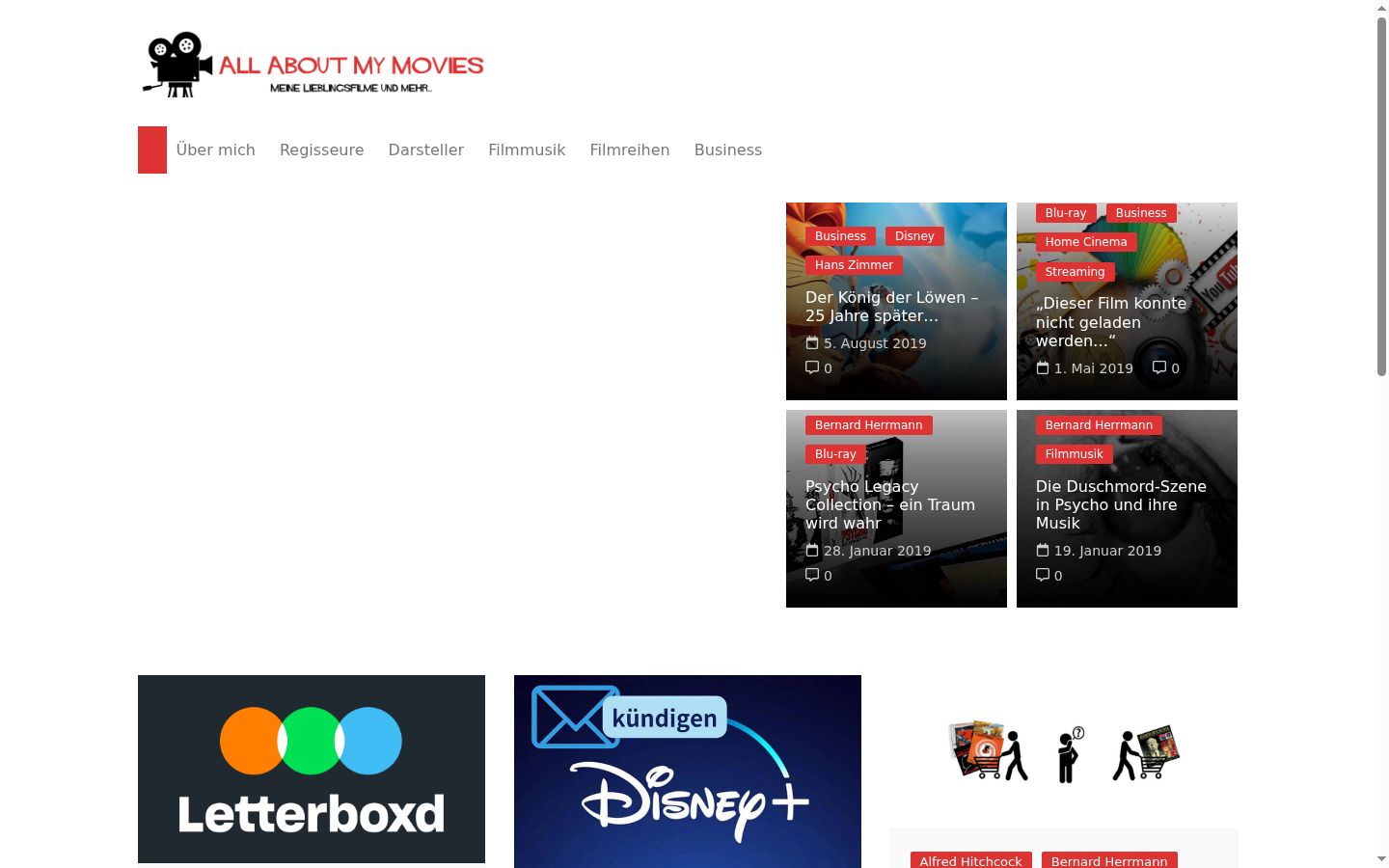Open the Home Cinema category tag

pyautogui.click(x=1086, y=242)
